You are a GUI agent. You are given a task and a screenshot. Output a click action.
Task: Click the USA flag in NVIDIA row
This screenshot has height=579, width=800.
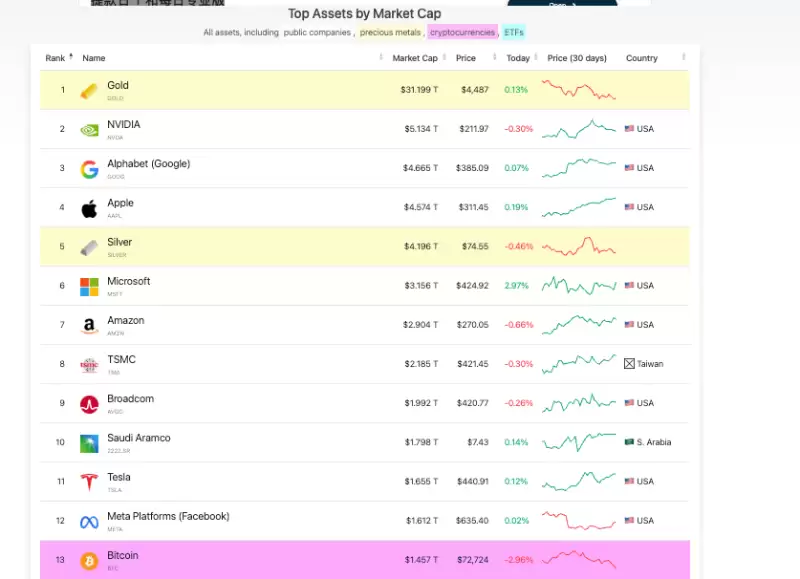tap(629, 129)
